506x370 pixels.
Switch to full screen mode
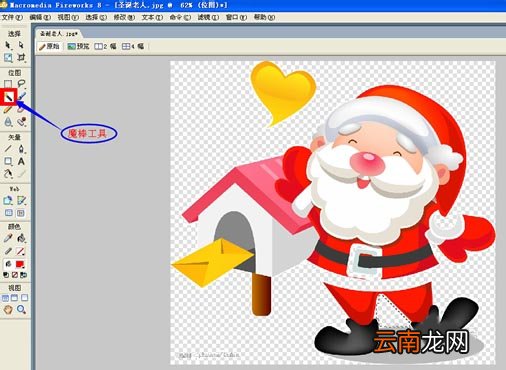click(x=24, y=298)
